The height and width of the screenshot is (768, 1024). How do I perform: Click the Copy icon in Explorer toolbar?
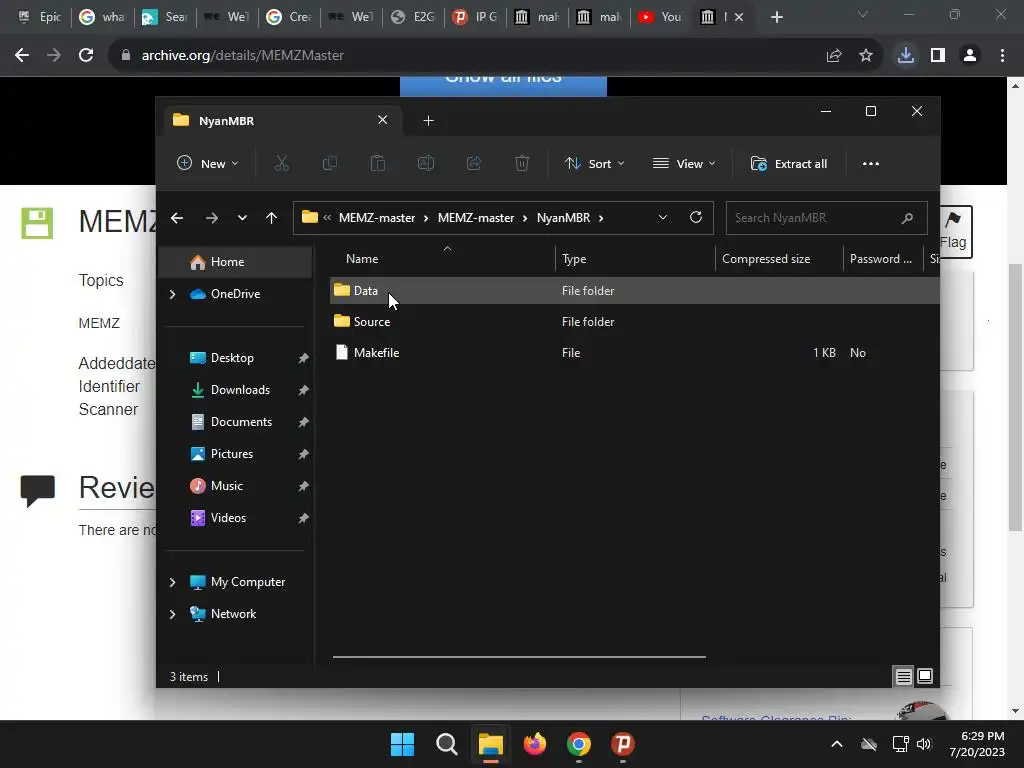click(x=330, y=163)
